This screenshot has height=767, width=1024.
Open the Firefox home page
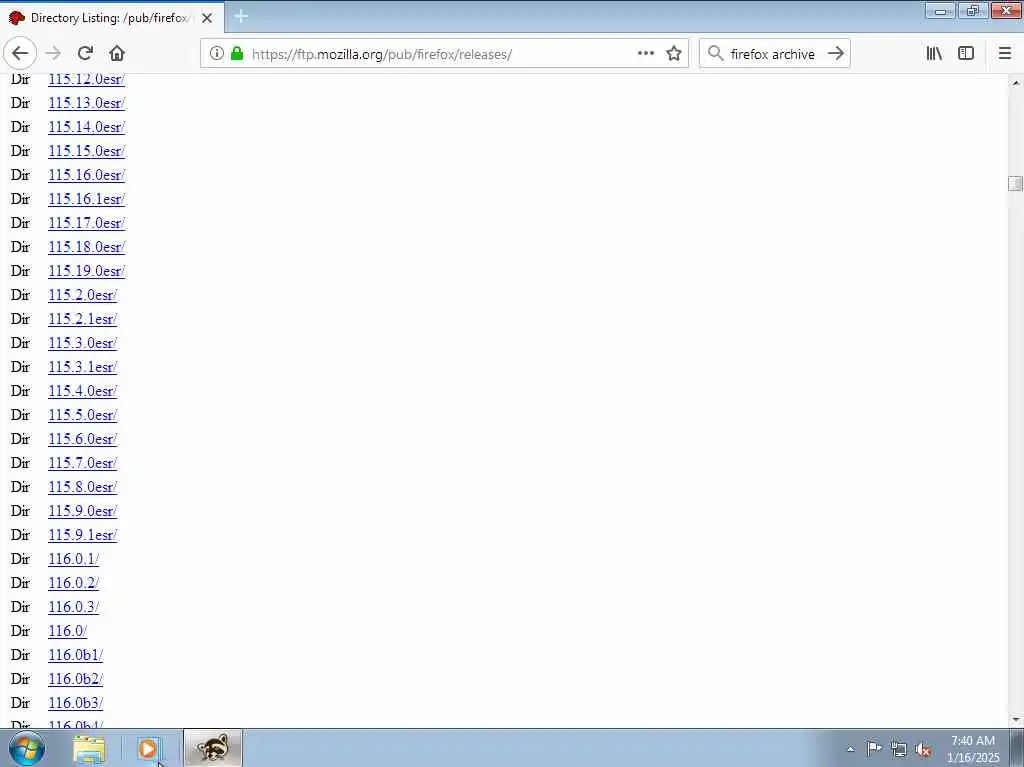coord(117,54)
